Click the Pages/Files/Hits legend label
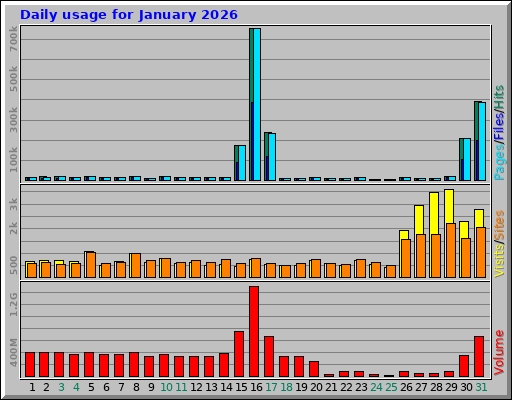Screen dimensions: 512x400 tap(499, 133)
